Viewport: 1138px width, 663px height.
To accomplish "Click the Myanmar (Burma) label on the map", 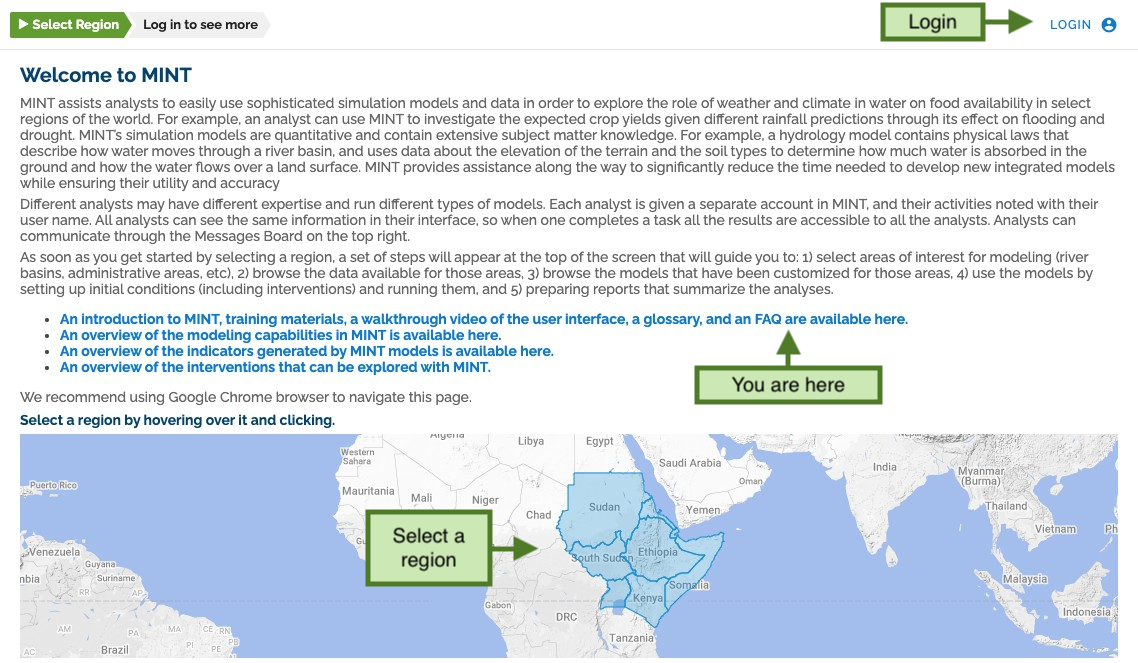I will pyautogui.click(x=981, y=475).
